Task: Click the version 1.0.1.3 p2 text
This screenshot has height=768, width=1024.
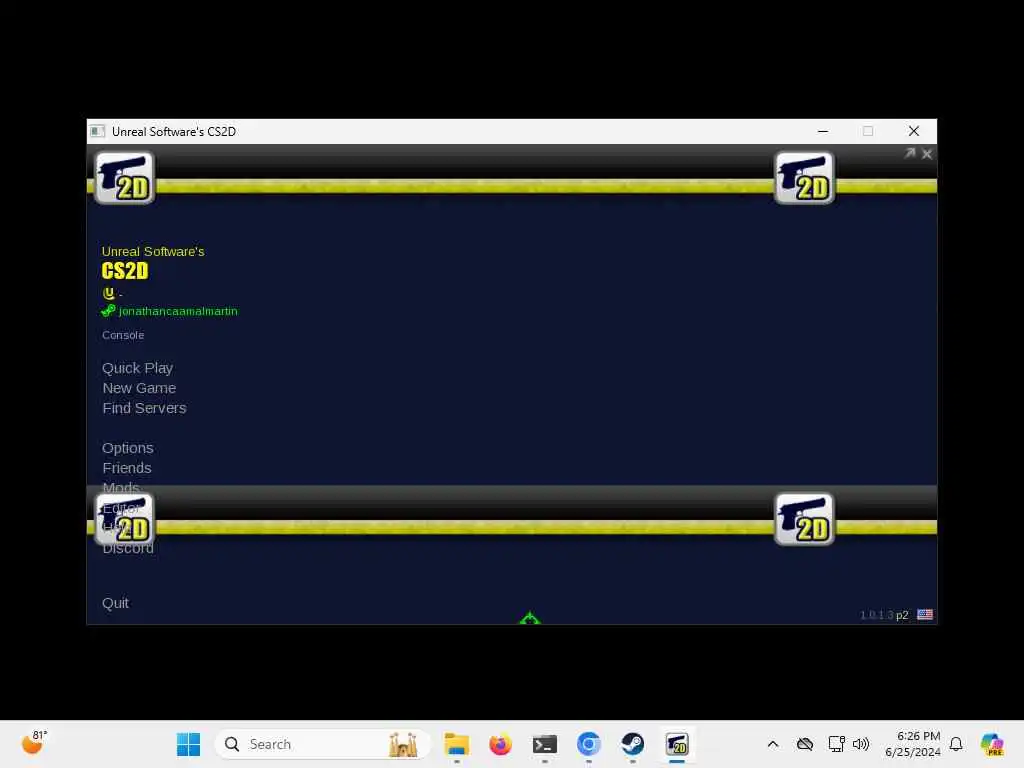Action: pos(884,615)
